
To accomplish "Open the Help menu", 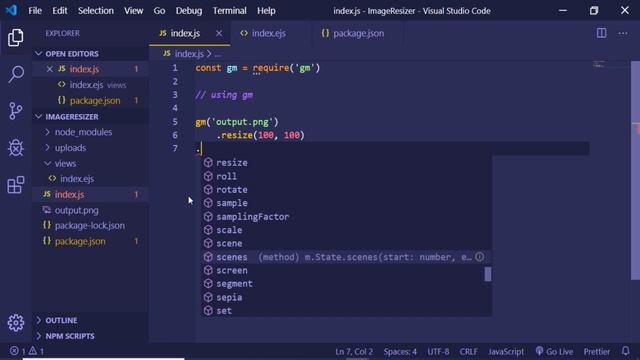I will (x=266, y=11).
